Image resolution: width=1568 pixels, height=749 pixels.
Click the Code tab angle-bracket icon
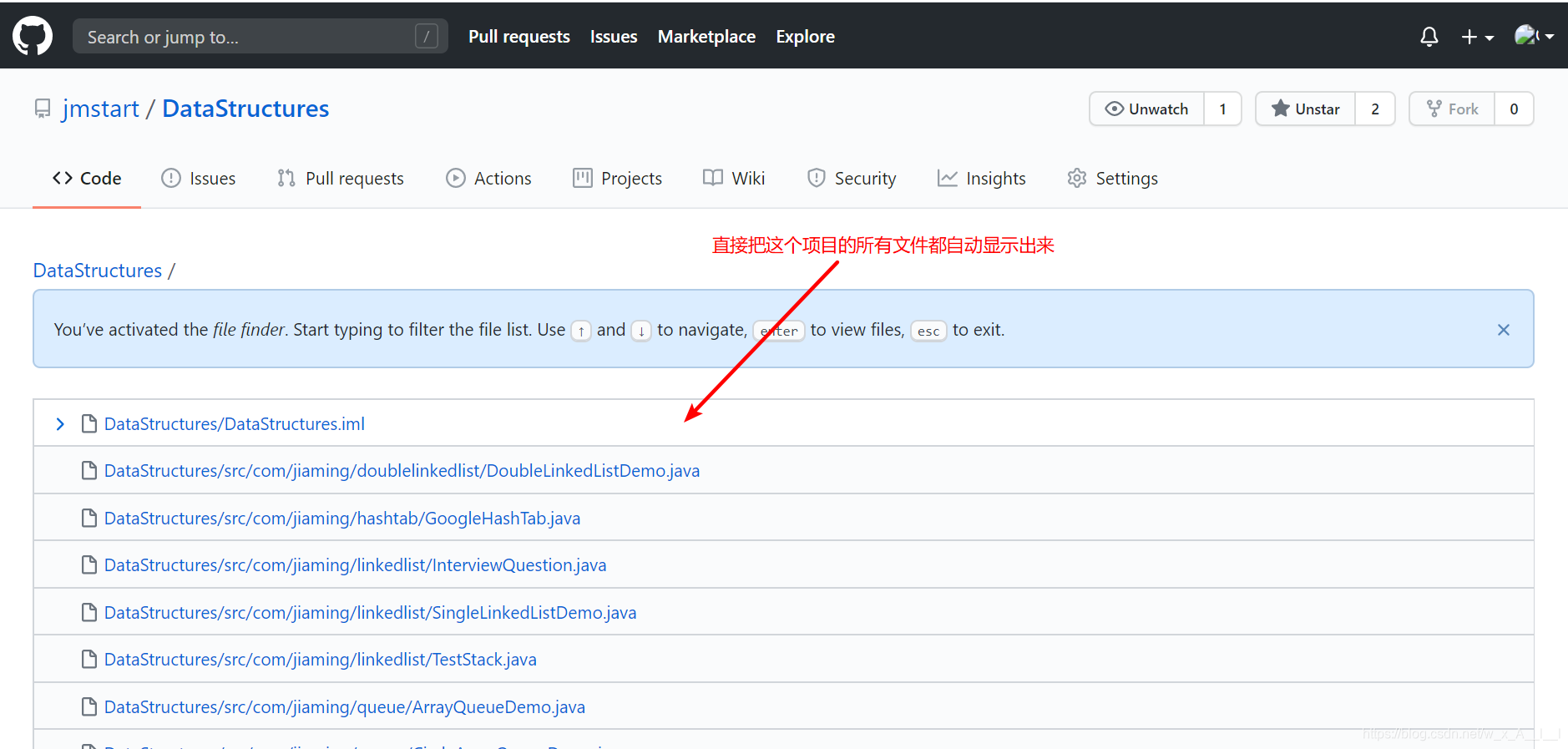[x=63, y=178]
